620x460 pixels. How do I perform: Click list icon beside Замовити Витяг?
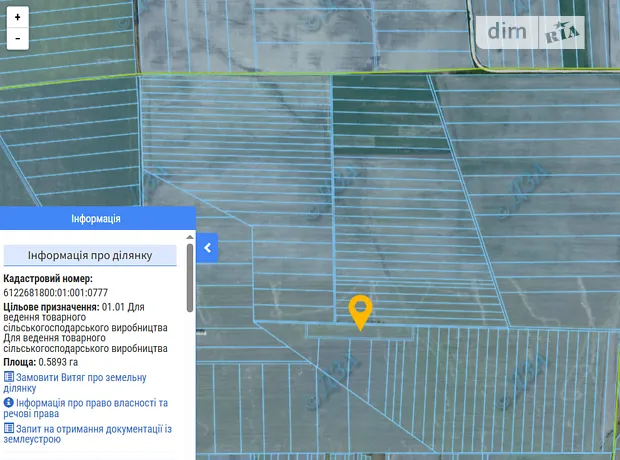click(9, 377)
